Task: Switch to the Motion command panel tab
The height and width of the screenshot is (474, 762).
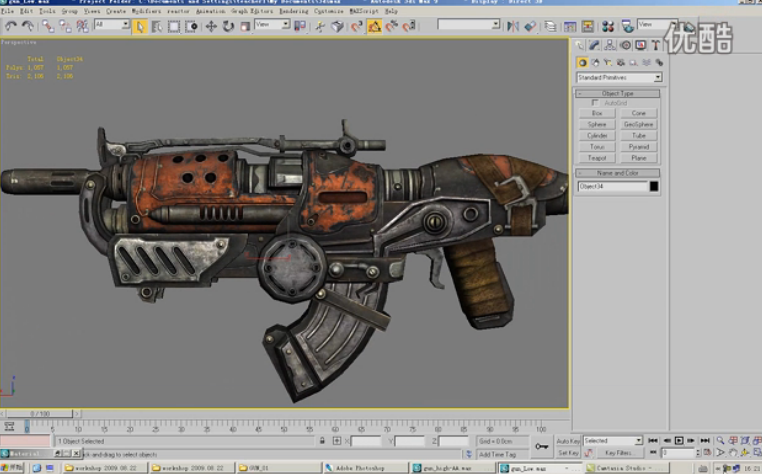Action: (625, 45)
